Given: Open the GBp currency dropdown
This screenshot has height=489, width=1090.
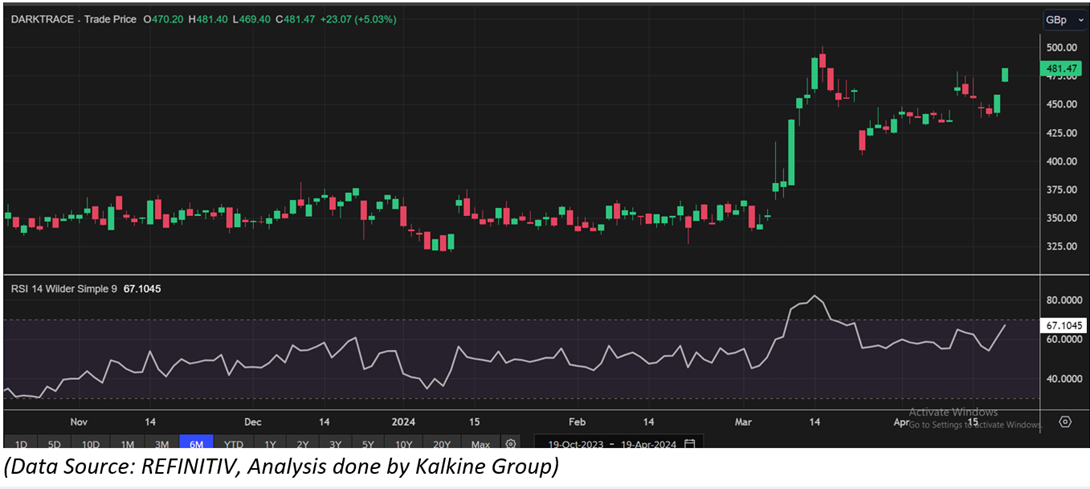Looking at the screenshot, I should (1063, 20).
